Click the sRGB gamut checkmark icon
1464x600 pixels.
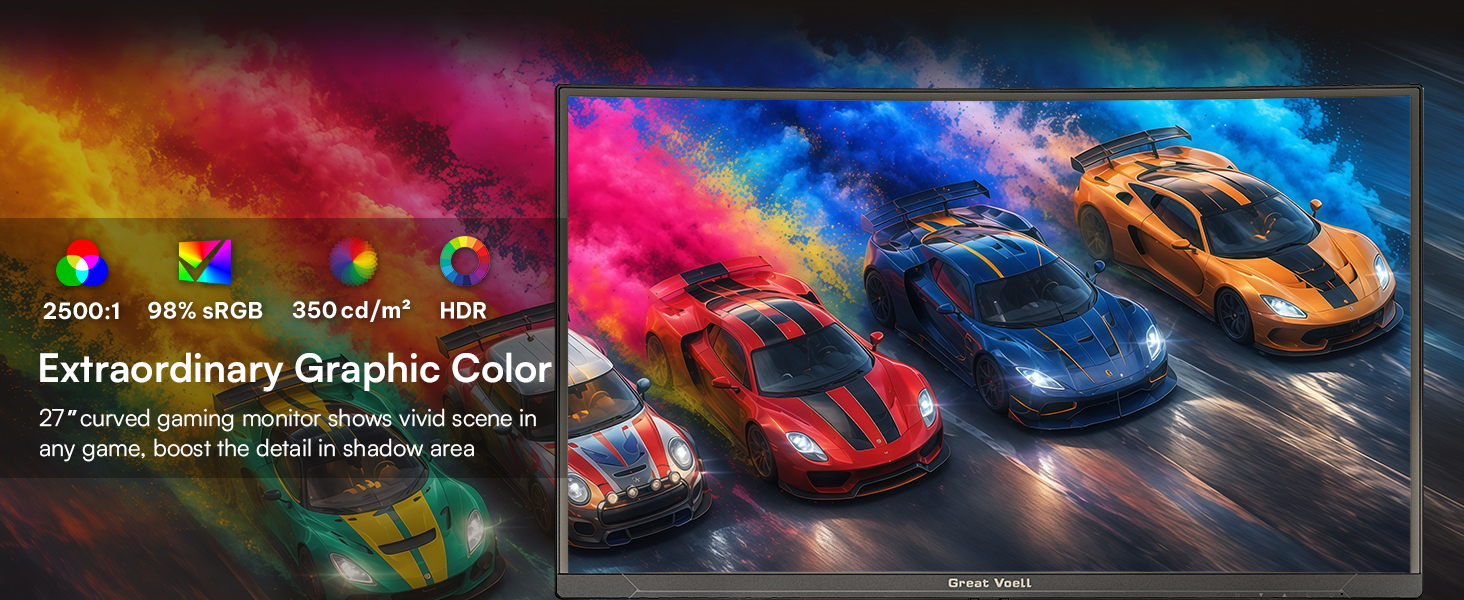[205, 261]
